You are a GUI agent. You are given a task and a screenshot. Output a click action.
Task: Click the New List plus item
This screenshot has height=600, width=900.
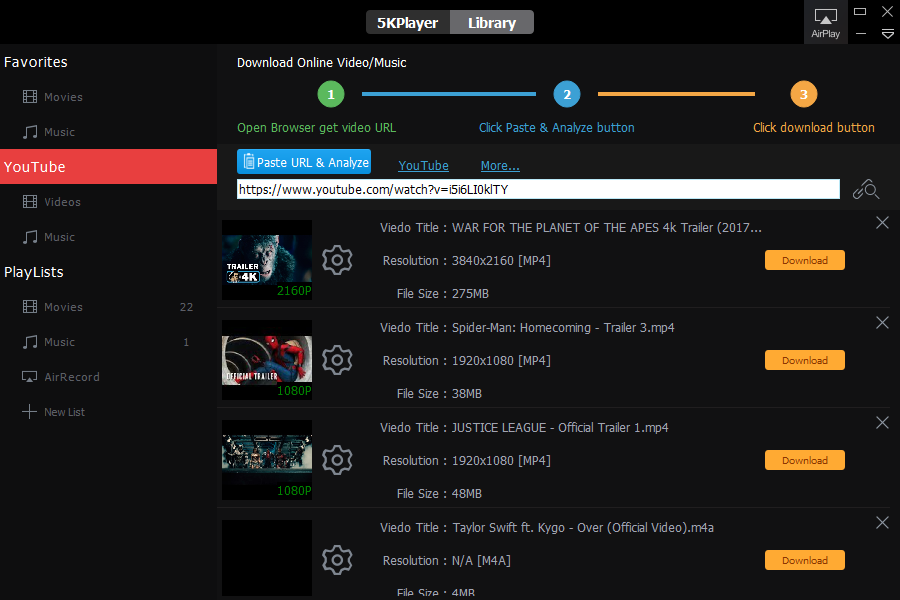(x=64, y=412)
